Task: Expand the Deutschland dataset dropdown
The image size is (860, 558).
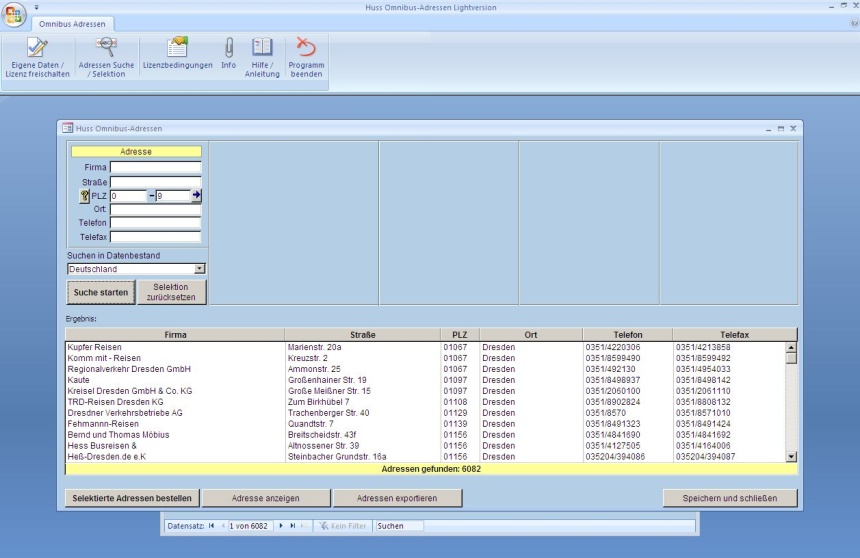Action: [x=200, y=269]
